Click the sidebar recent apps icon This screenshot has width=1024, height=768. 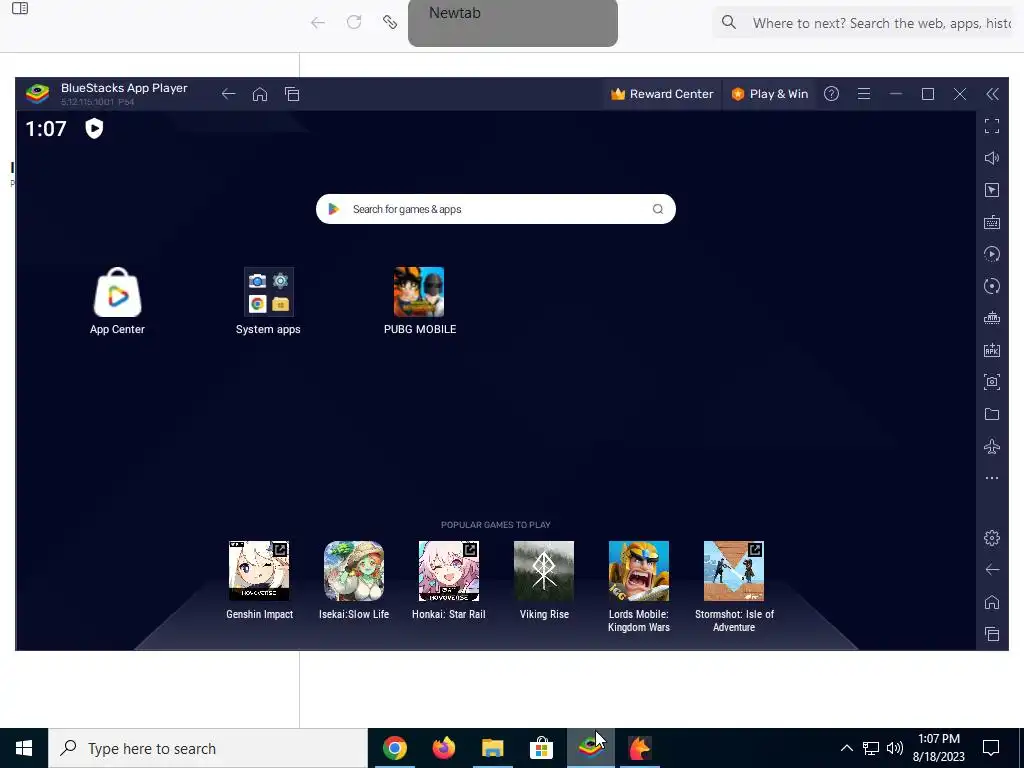tap(992, 633)
